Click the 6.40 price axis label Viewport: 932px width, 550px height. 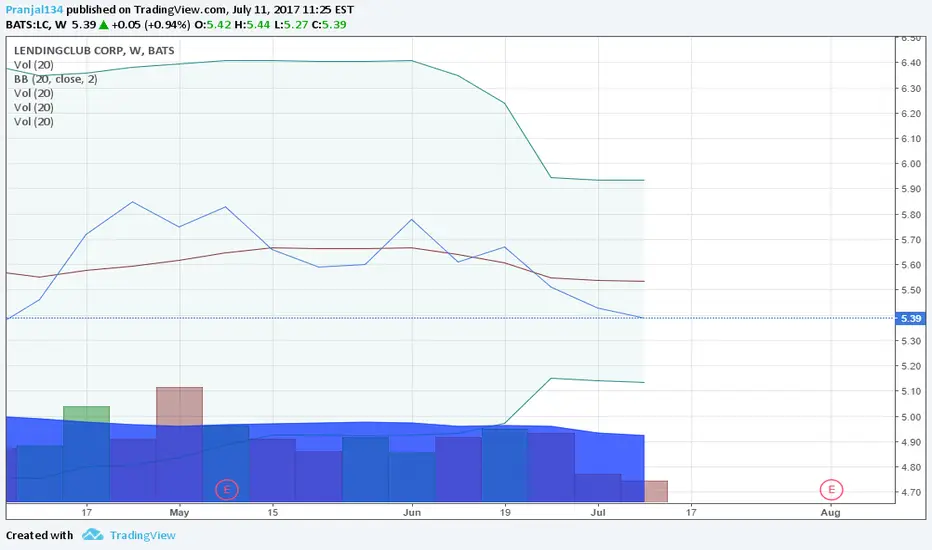click(x=911, y=63)
